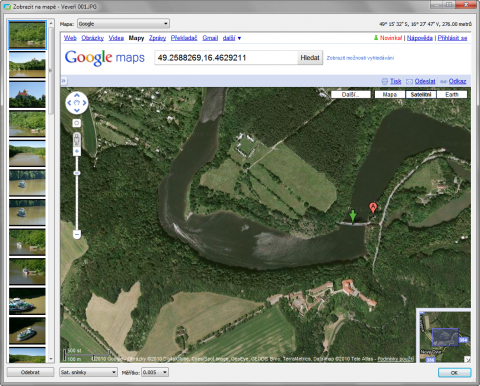Click the Odkaz link

click(457, 81)
